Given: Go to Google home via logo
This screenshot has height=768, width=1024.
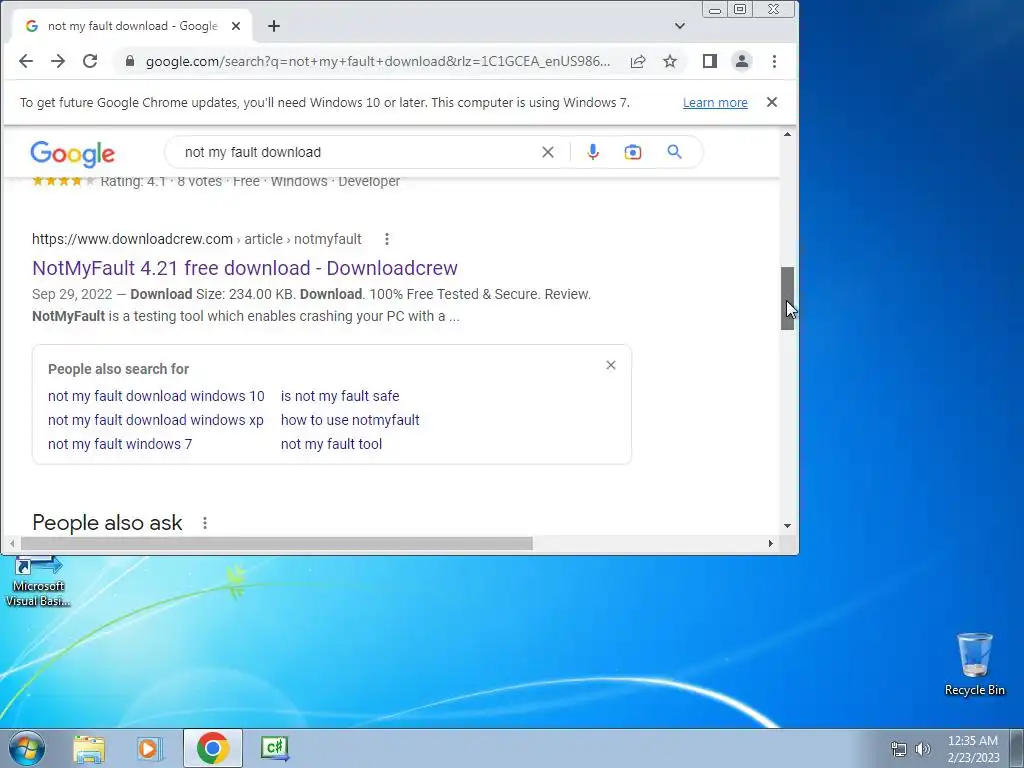Looking at the screenshot, I should [72, 153].
